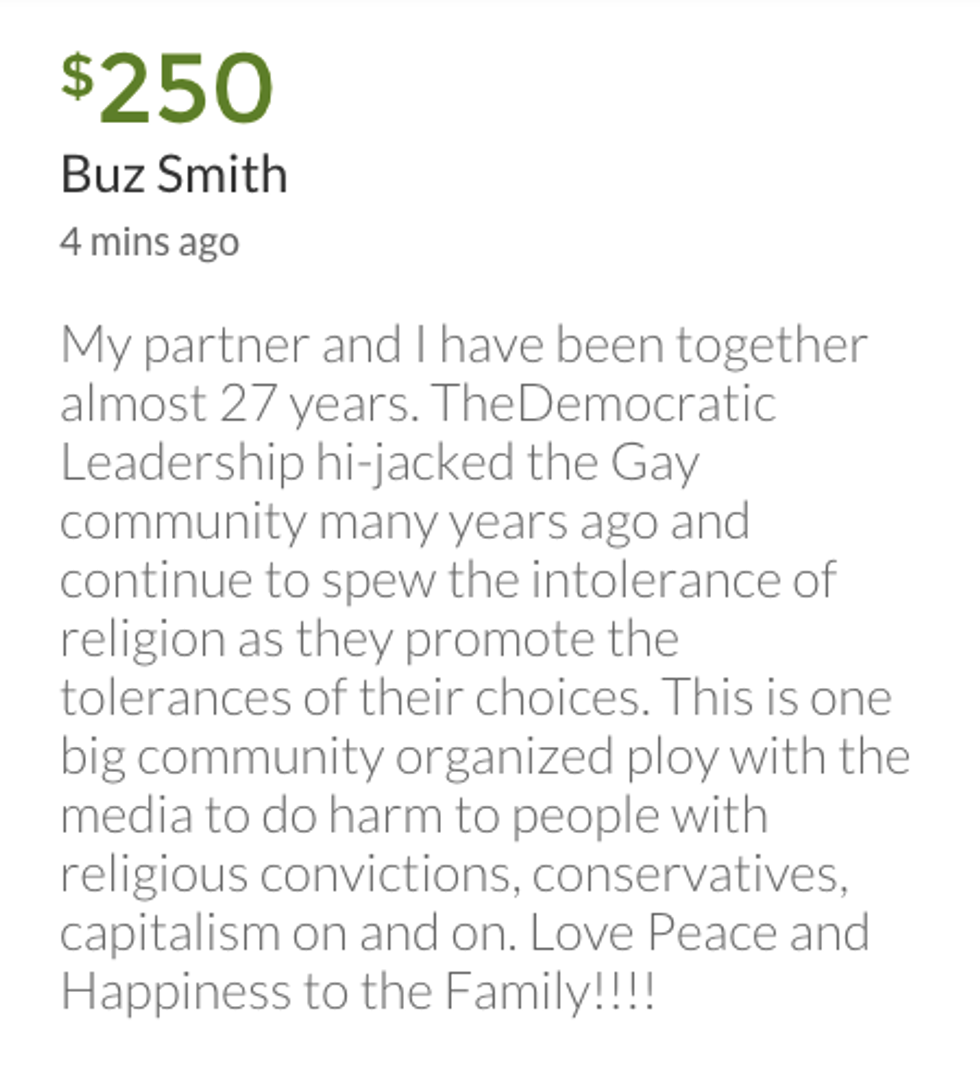Viewport: 980px width, 1074px height.
Task: Click the word "TheDemocratic" in comment
Action: pyautogui.click(x=605, y=404)
